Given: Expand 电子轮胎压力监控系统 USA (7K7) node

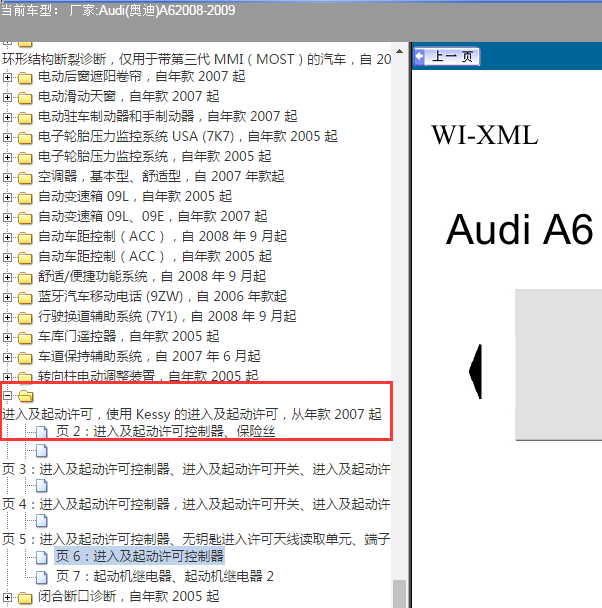Looking at the screenshot, I should [x=7, y=137].
